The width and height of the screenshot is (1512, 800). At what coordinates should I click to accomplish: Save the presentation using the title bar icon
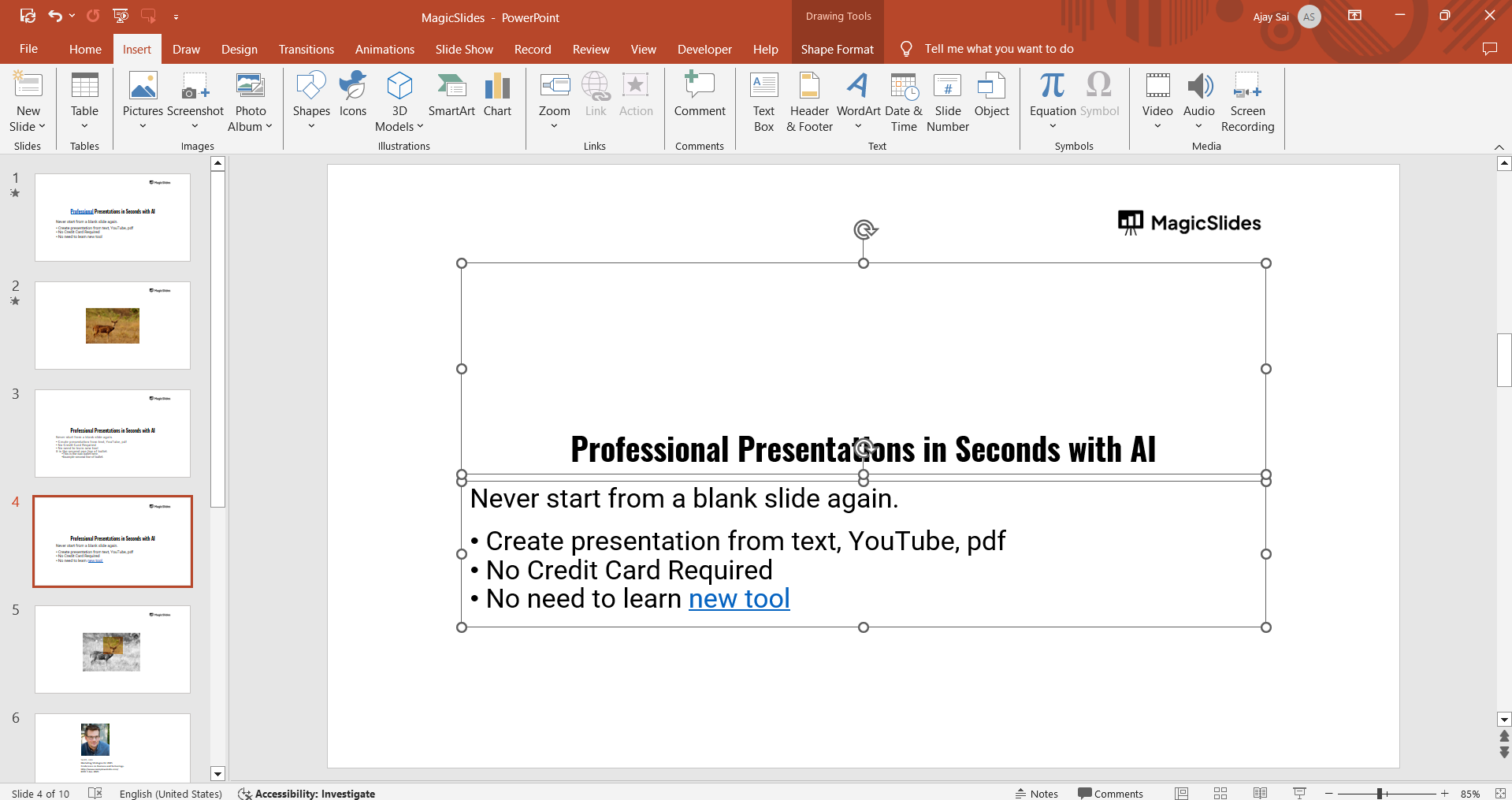click(28, 16)
